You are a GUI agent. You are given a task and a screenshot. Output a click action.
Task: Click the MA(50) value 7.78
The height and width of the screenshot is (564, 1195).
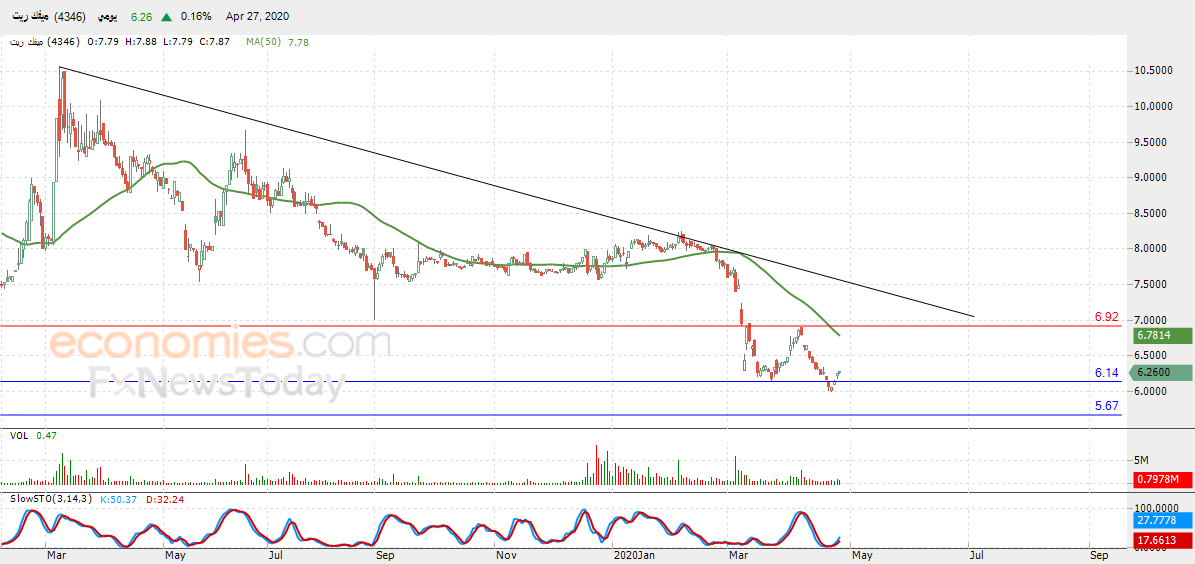point(299,43)
